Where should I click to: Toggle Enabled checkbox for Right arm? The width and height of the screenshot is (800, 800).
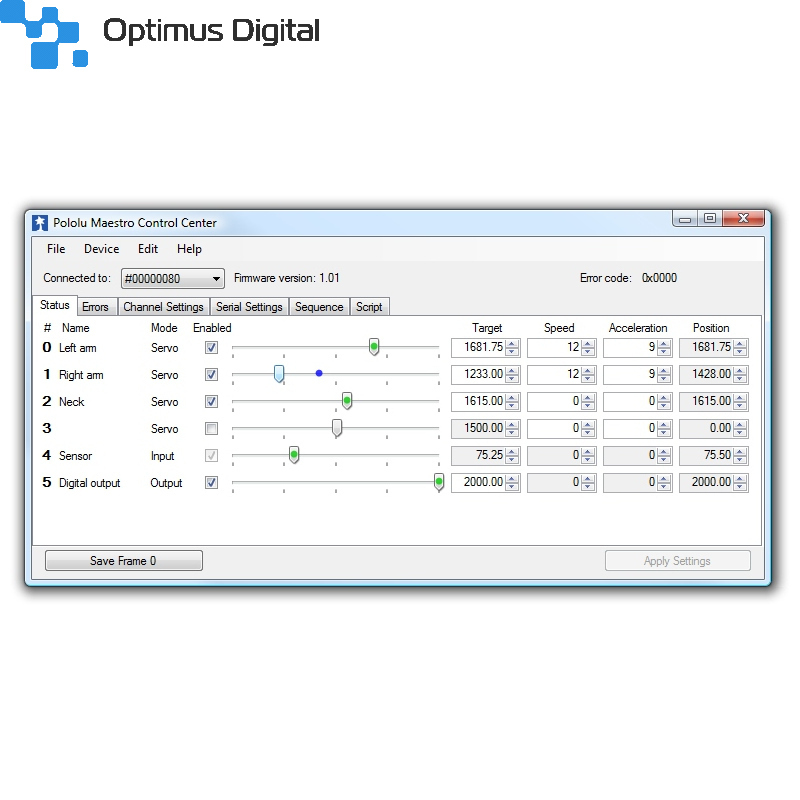[x=211, y=374]
